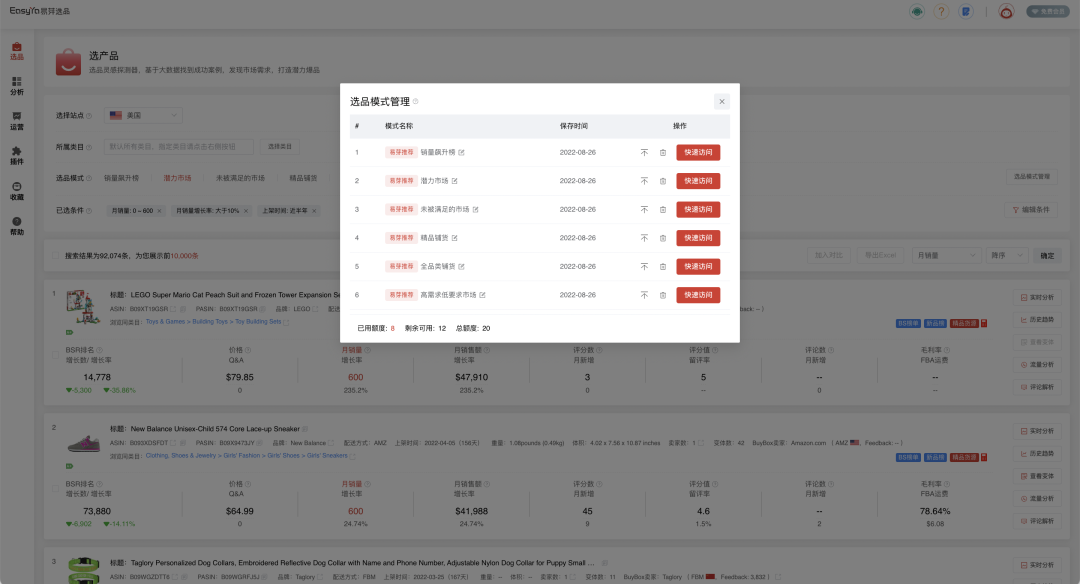The image size is (1080, 584).
Task: Click the 加入对比 button
Action: tap(829, 256)
